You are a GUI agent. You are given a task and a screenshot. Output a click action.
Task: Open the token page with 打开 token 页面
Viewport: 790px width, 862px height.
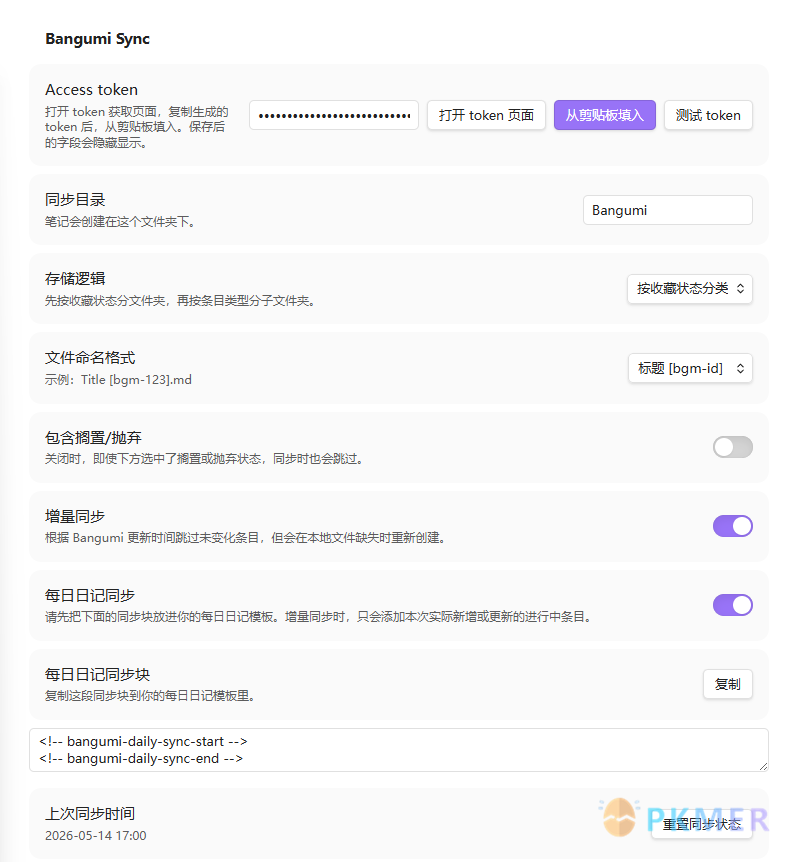pos(486,115)
